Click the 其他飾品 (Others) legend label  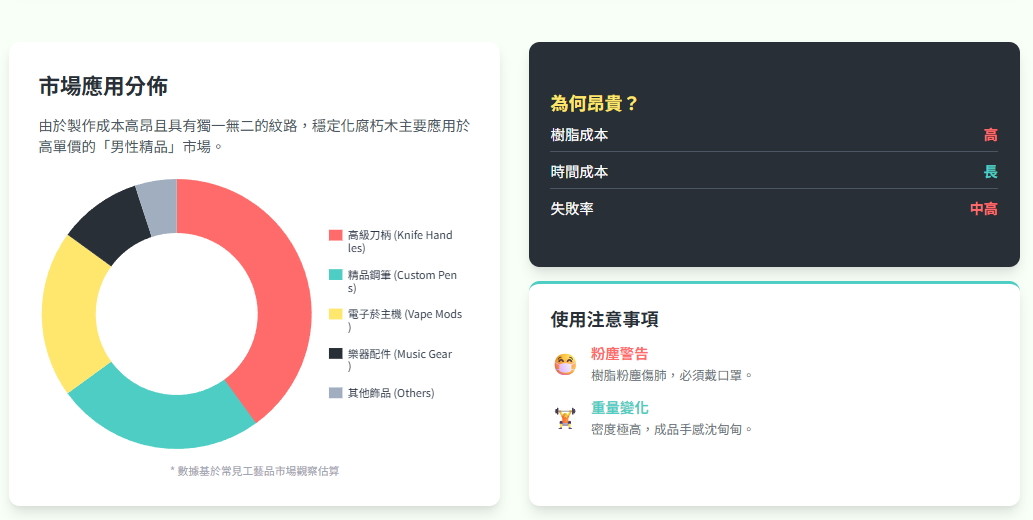click(390, 393)
